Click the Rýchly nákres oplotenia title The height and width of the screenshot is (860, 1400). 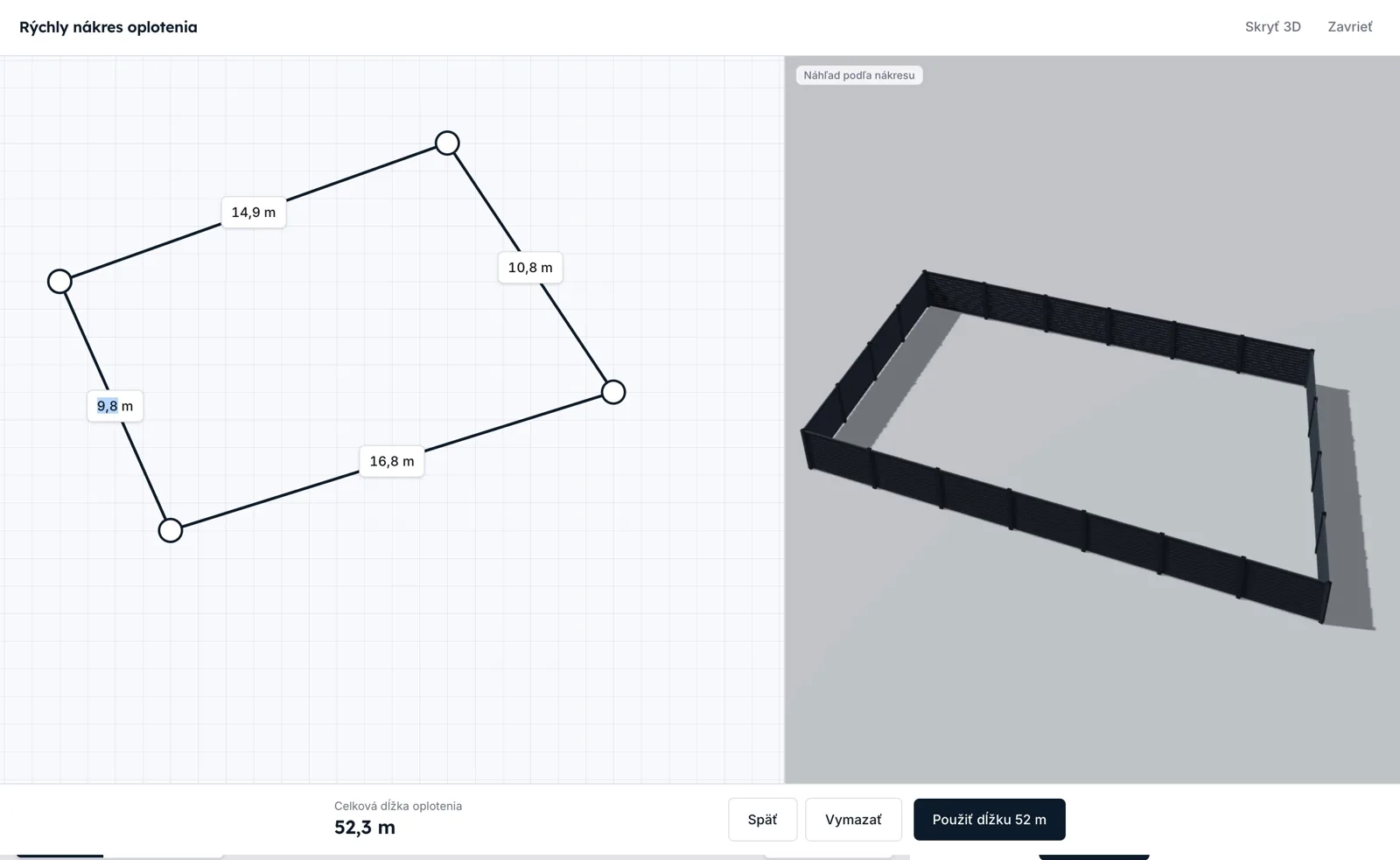[108, 27]
